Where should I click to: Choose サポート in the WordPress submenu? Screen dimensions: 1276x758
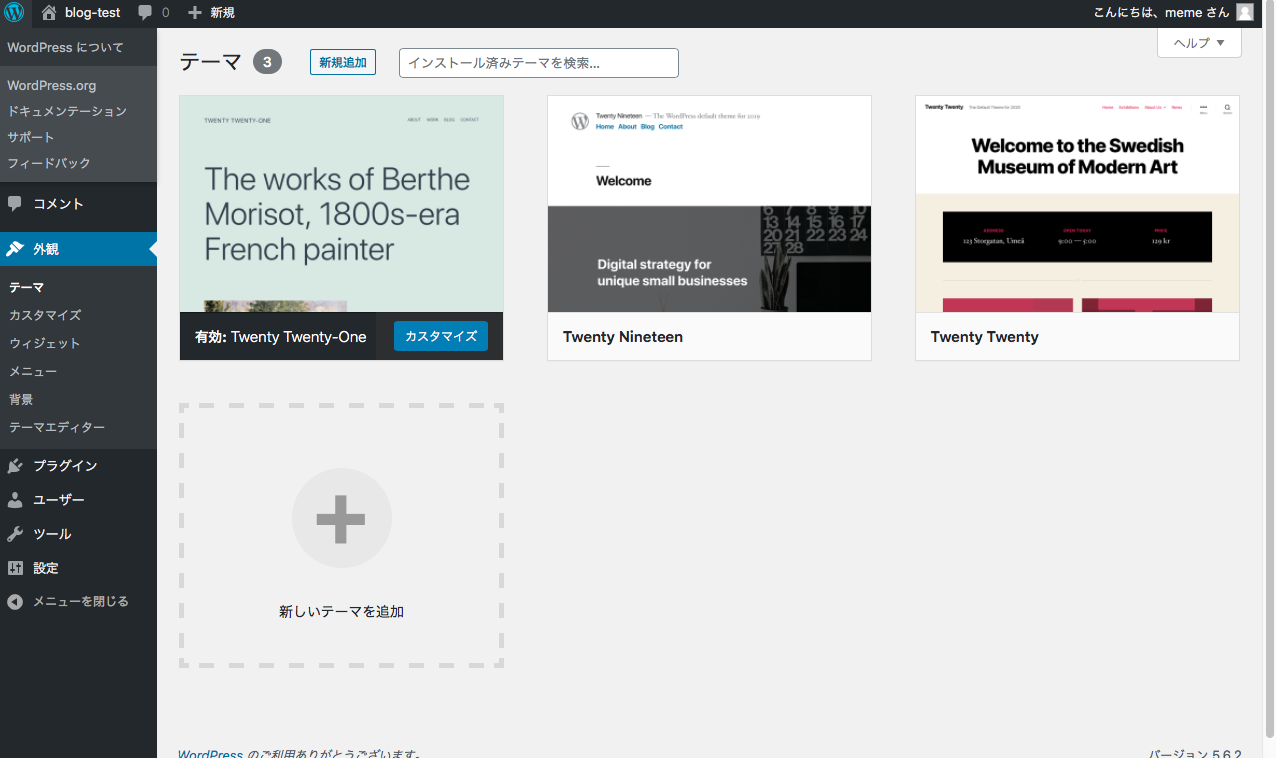31,137
